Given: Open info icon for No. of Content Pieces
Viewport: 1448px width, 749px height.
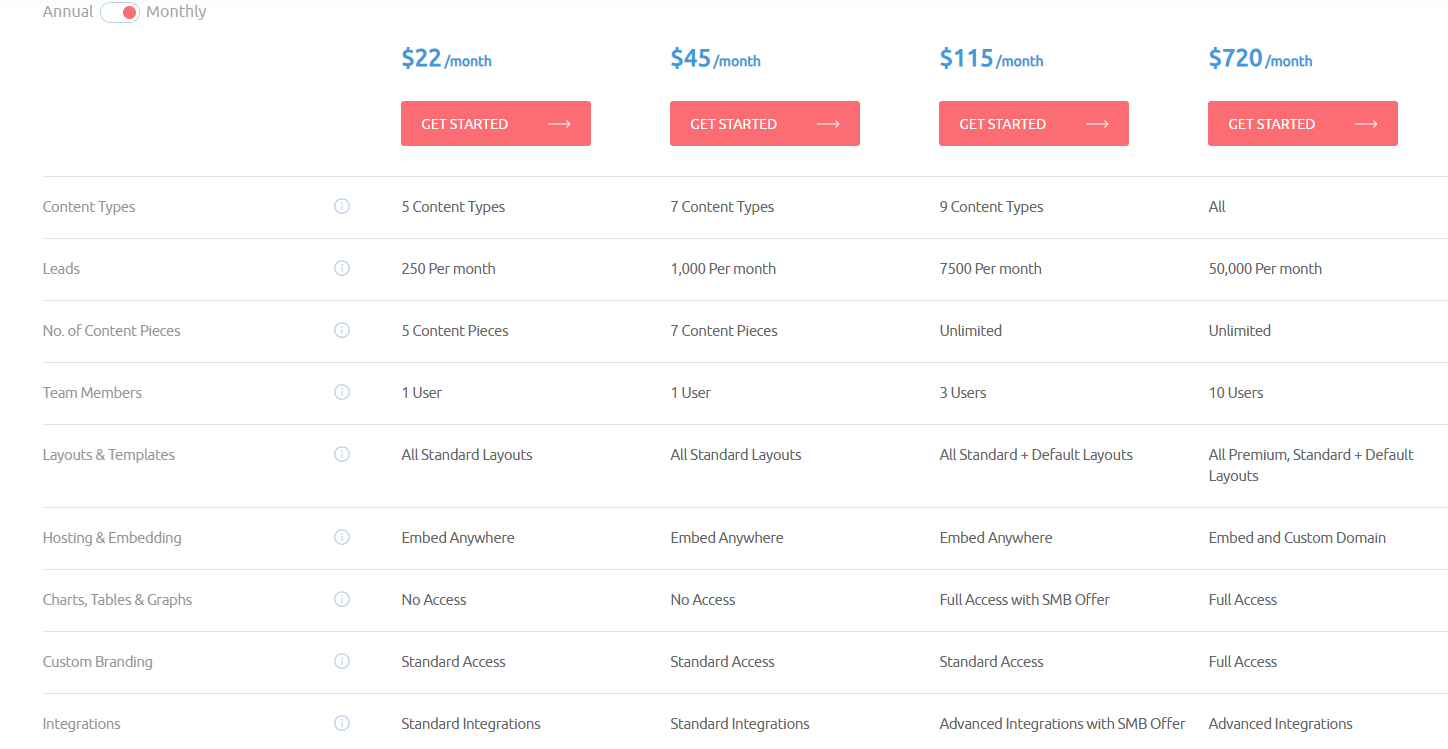Looking at the screenshot, I should pos(342,330).
